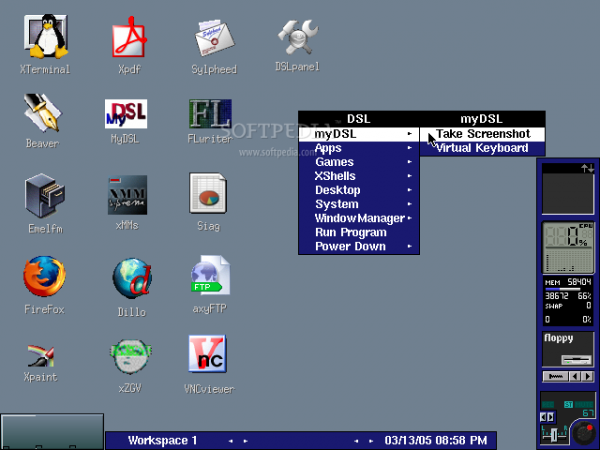This screenshot has width=600, height=450.
Task: Open Sylpheed mail client icon
Action: (210, 40)
